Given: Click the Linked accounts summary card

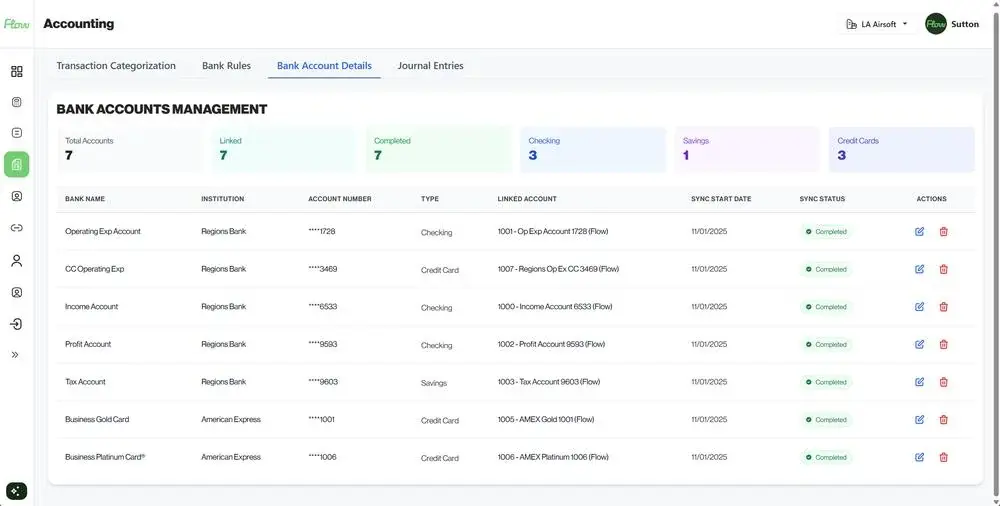Looking at the screenshot, I should (284, 149).
